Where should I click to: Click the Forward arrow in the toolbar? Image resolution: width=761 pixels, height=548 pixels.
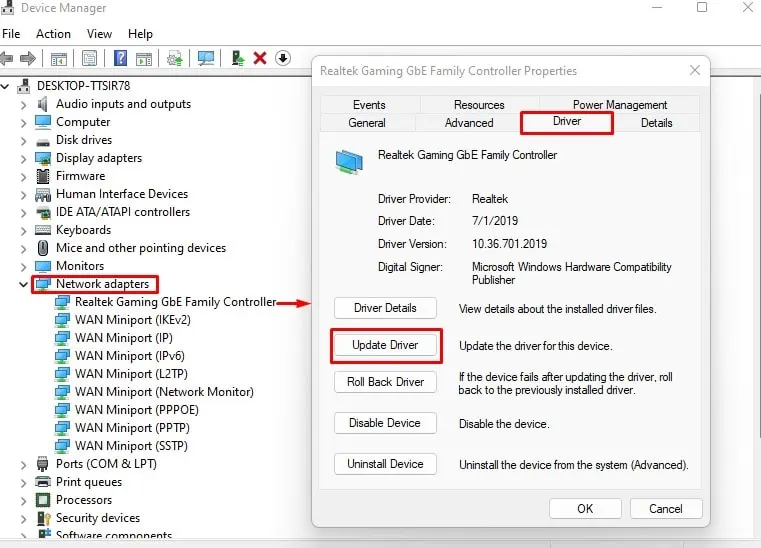click(28, 59)
